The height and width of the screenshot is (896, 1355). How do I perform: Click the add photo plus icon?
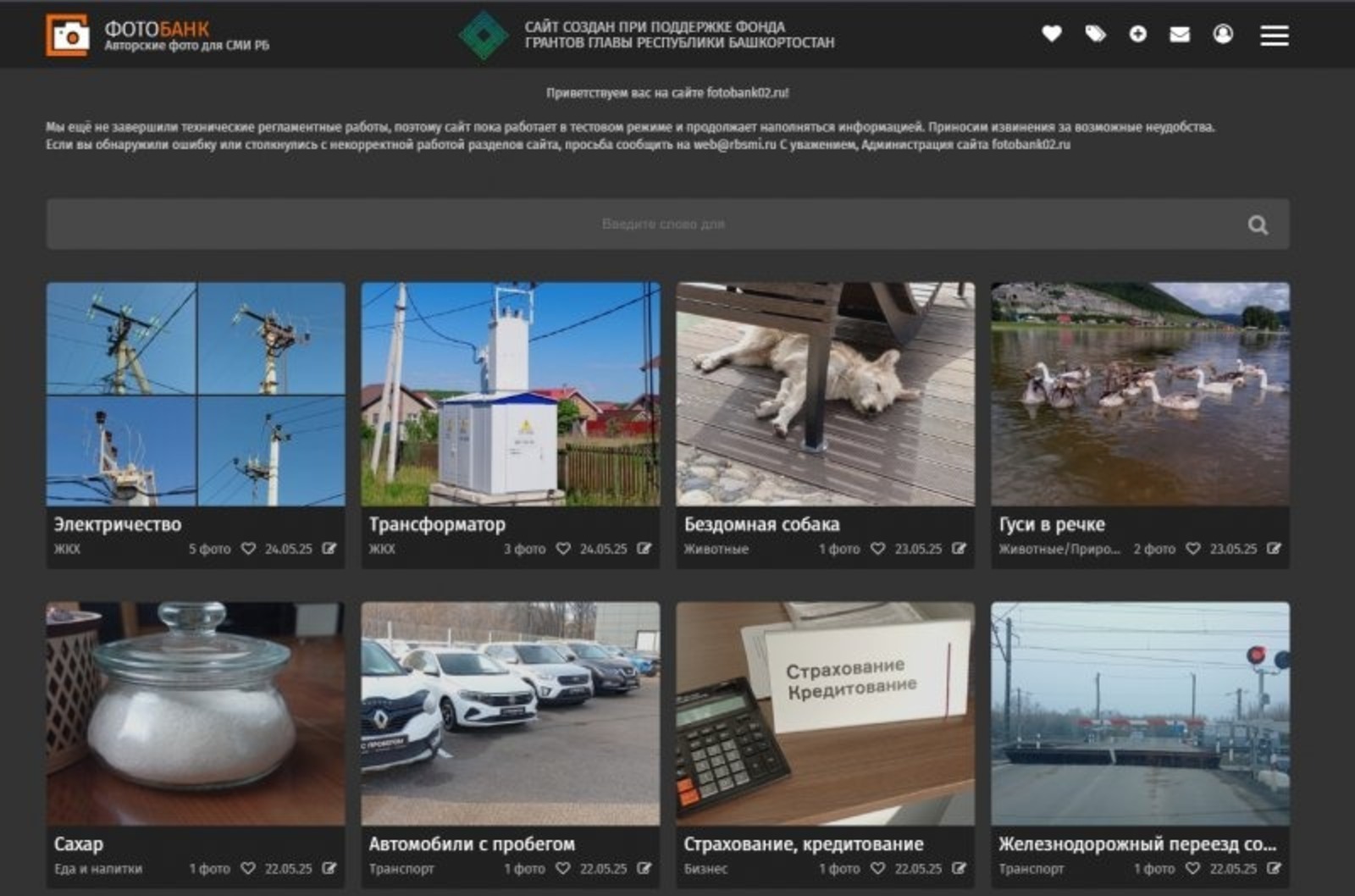click(1137, 34)
